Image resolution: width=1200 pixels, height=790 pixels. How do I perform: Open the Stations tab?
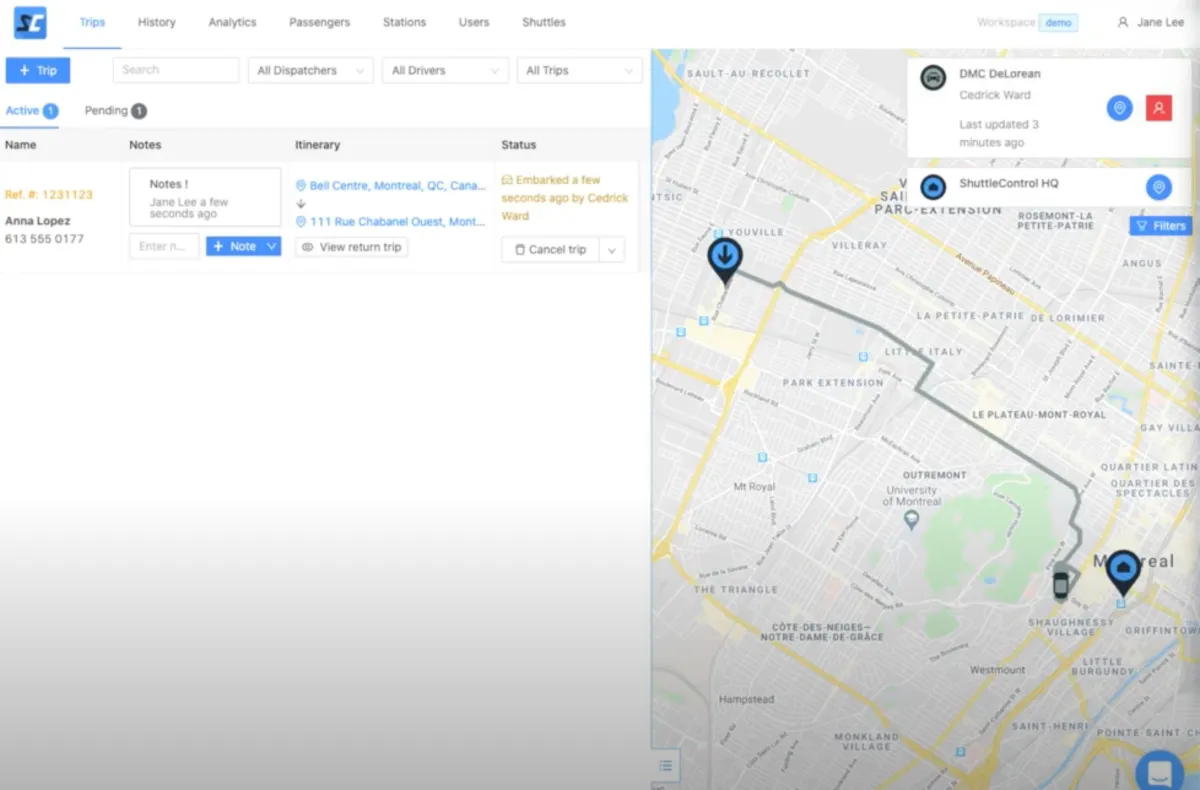coord(404,22)
